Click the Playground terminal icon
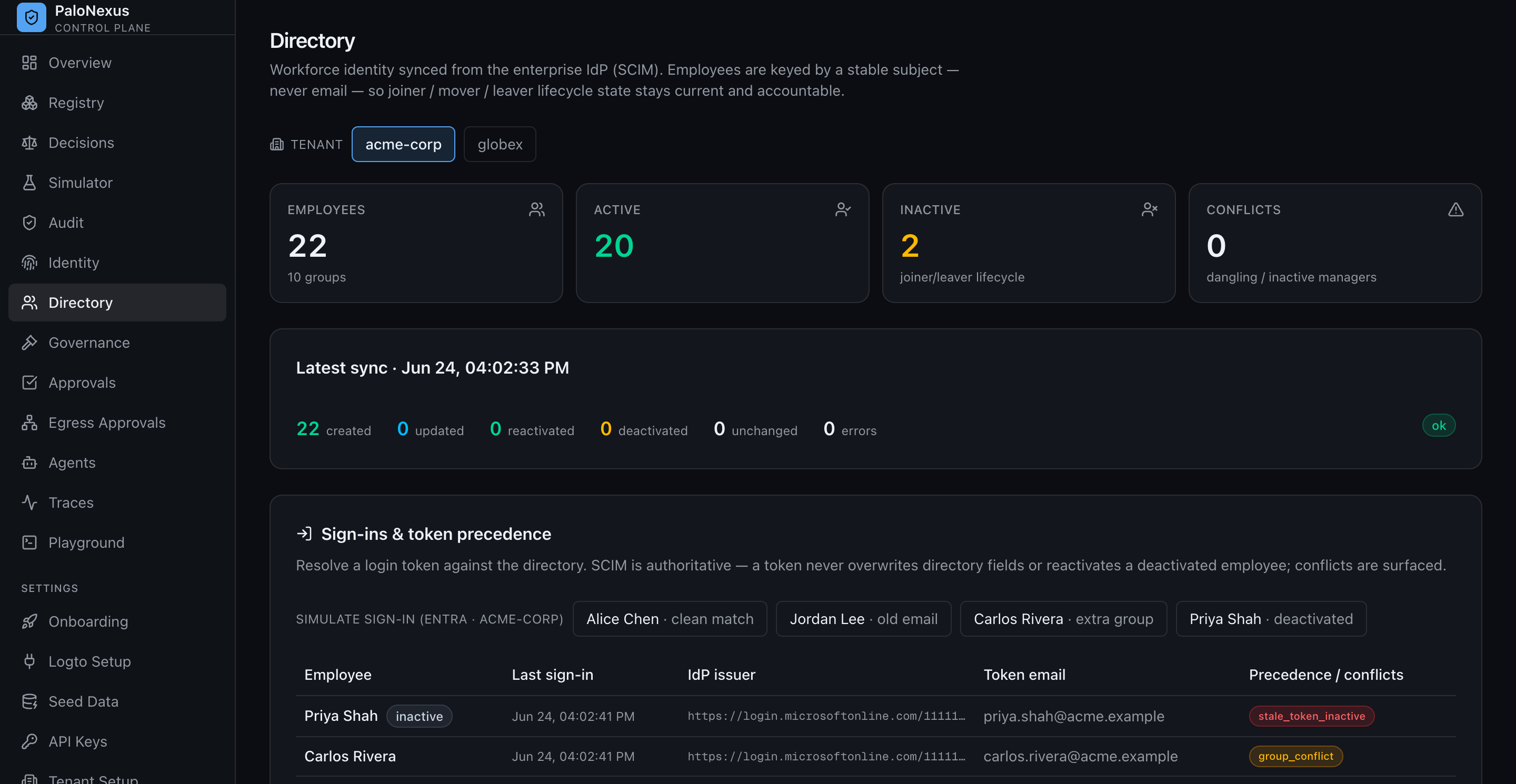The height and width of the screenshot is (784, 1516). (29, 543)
